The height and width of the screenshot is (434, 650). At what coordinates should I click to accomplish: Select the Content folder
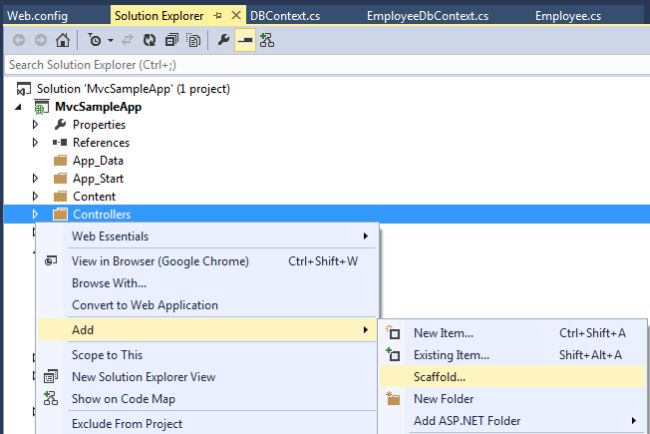(94, 196)
